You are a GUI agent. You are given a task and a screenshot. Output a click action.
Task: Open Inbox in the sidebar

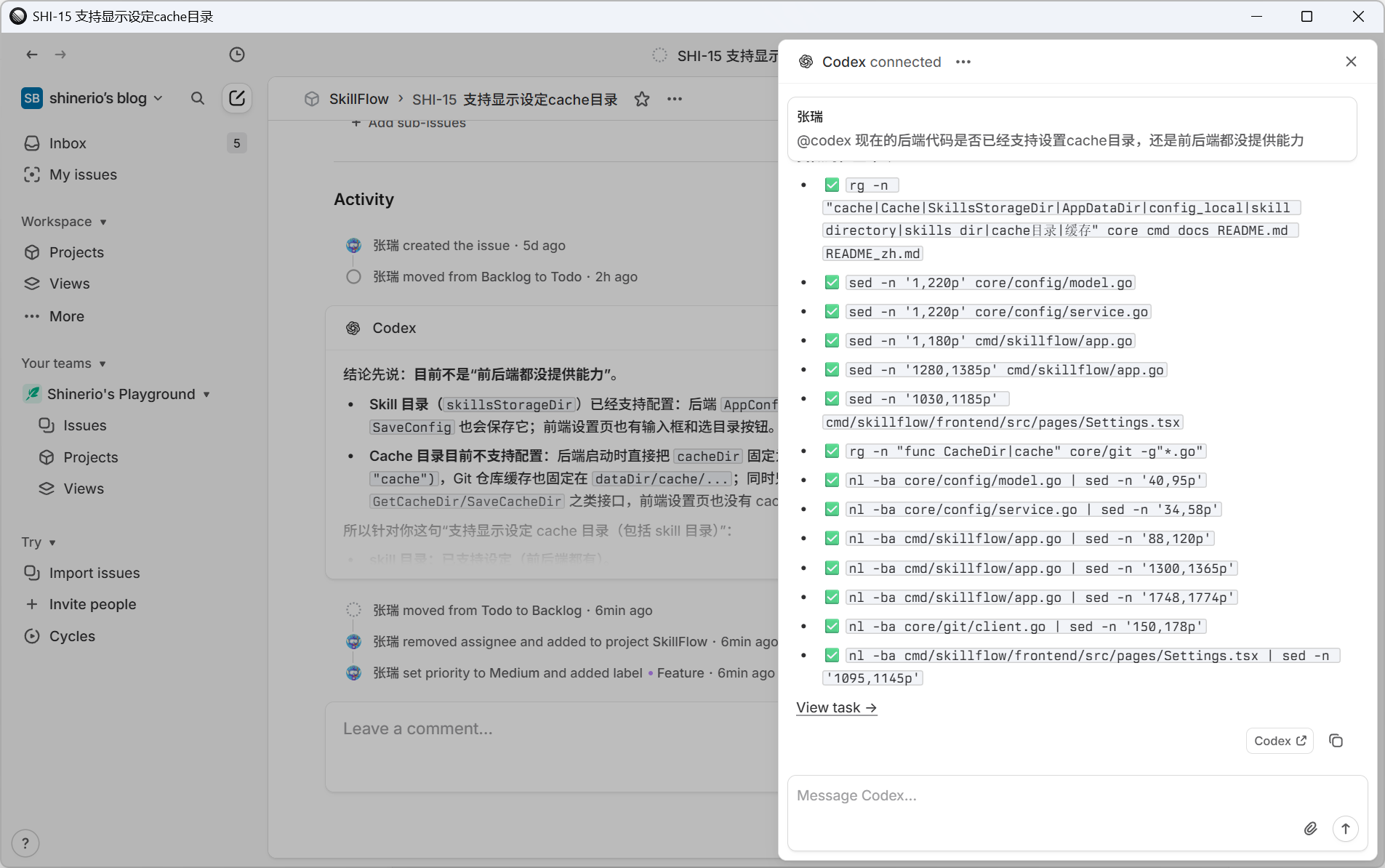[68, 143]
